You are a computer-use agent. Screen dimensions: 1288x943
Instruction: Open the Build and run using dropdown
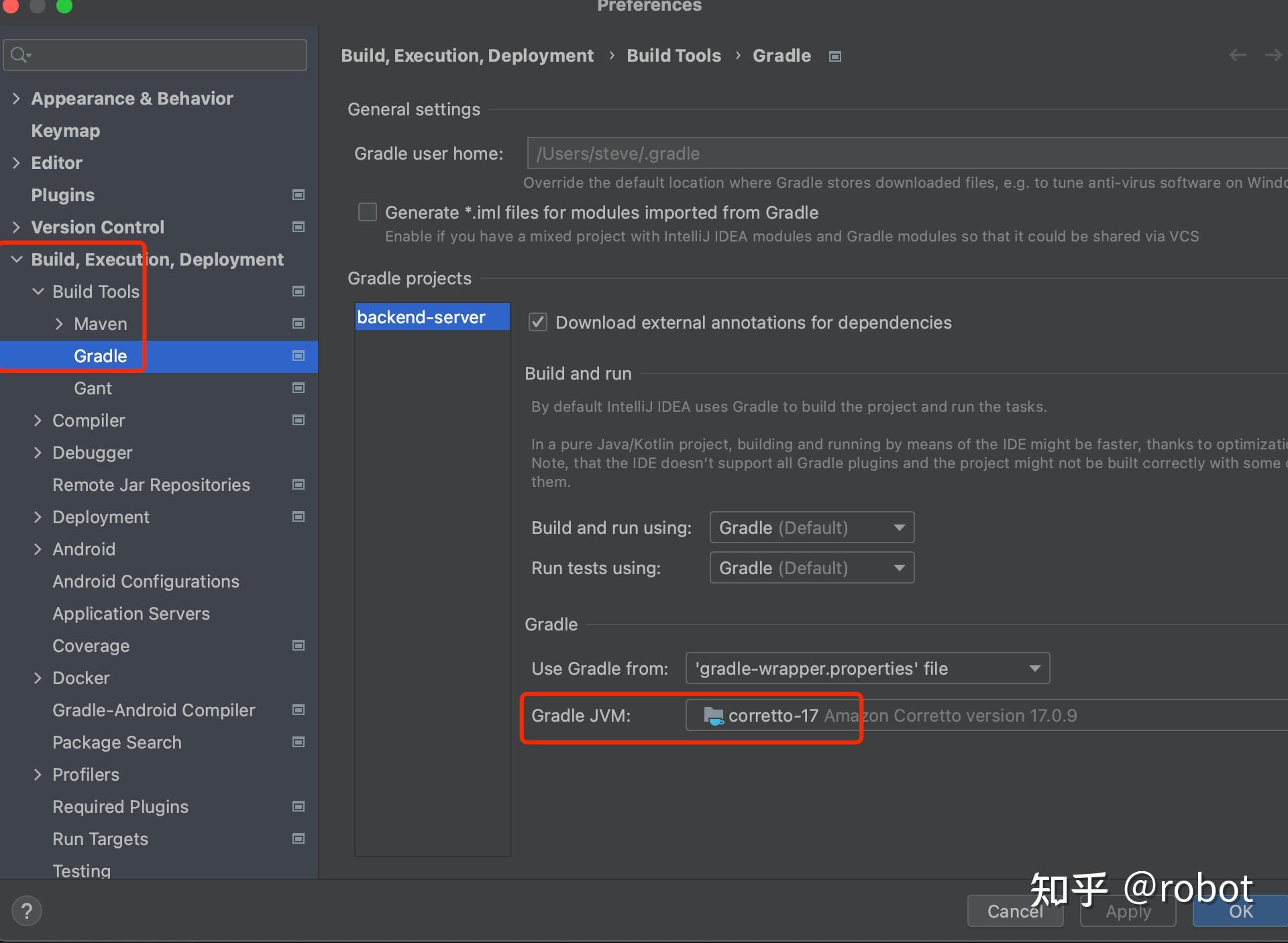pos(812,528)
